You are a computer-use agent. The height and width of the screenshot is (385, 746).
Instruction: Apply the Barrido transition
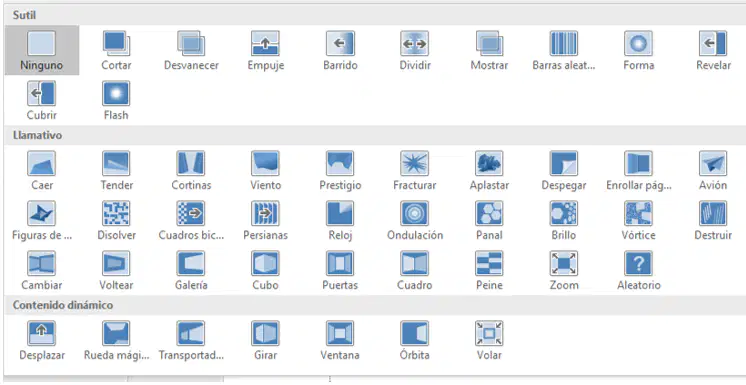point(340,50)
